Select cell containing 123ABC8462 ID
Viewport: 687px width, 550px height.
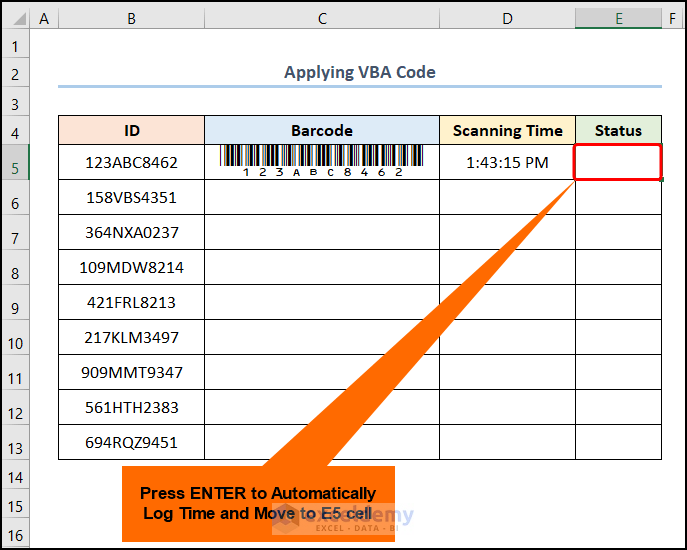[x=131, y=162]
